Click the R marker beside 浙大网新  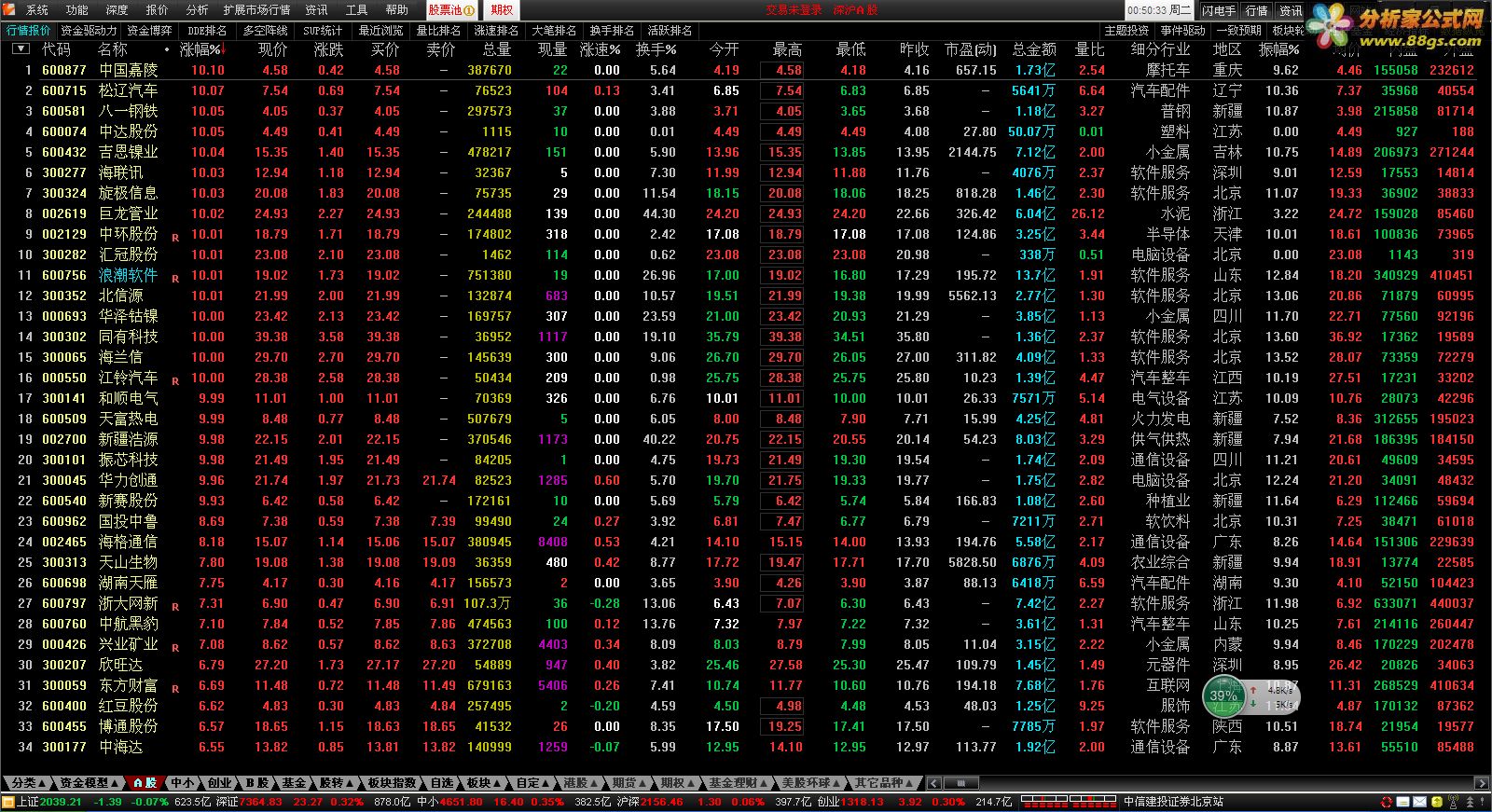174,608
